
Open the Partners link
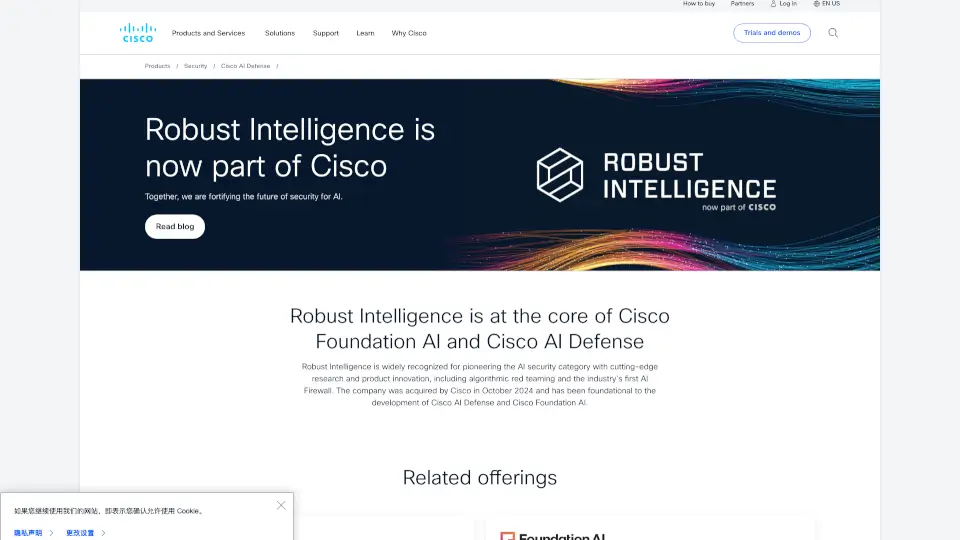coord(742,4)
